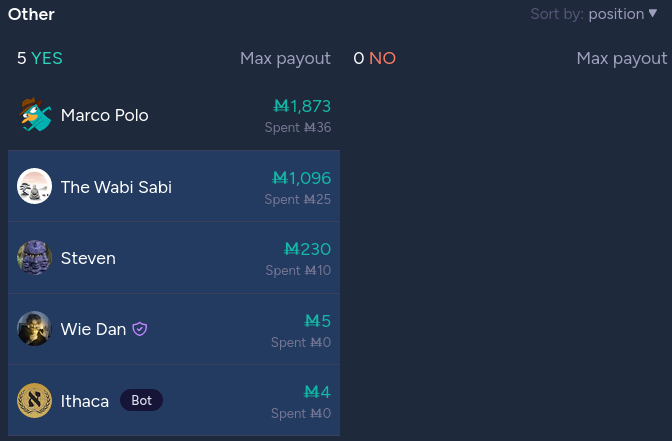Open Steven's purple statue avatar
The width and height of the screenshot is (672, 441).
pos(34,258)
